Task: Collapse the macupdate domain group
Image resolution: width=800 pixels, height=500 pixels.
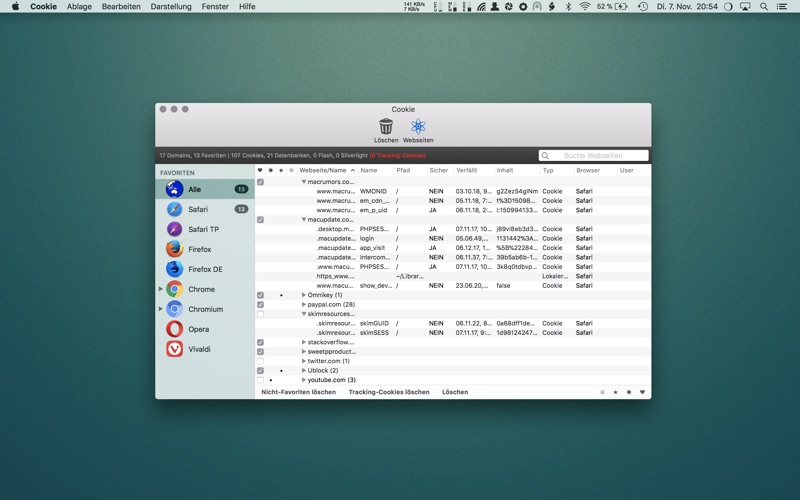Action: pos(304,220)
